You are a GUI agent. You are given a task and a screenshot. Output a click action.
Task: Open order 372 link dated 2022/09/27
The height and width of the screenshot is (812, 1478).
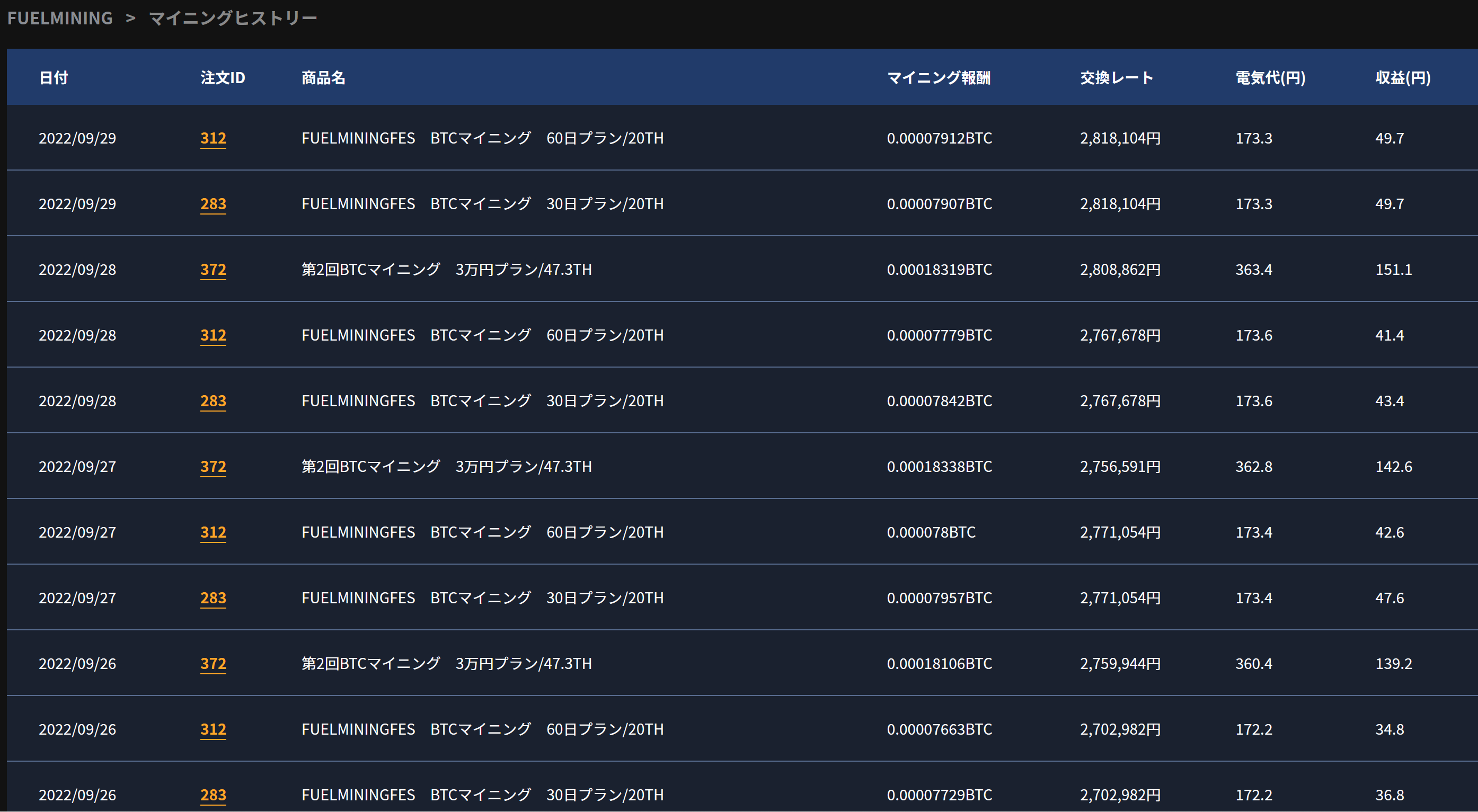(x=213, y=466)
